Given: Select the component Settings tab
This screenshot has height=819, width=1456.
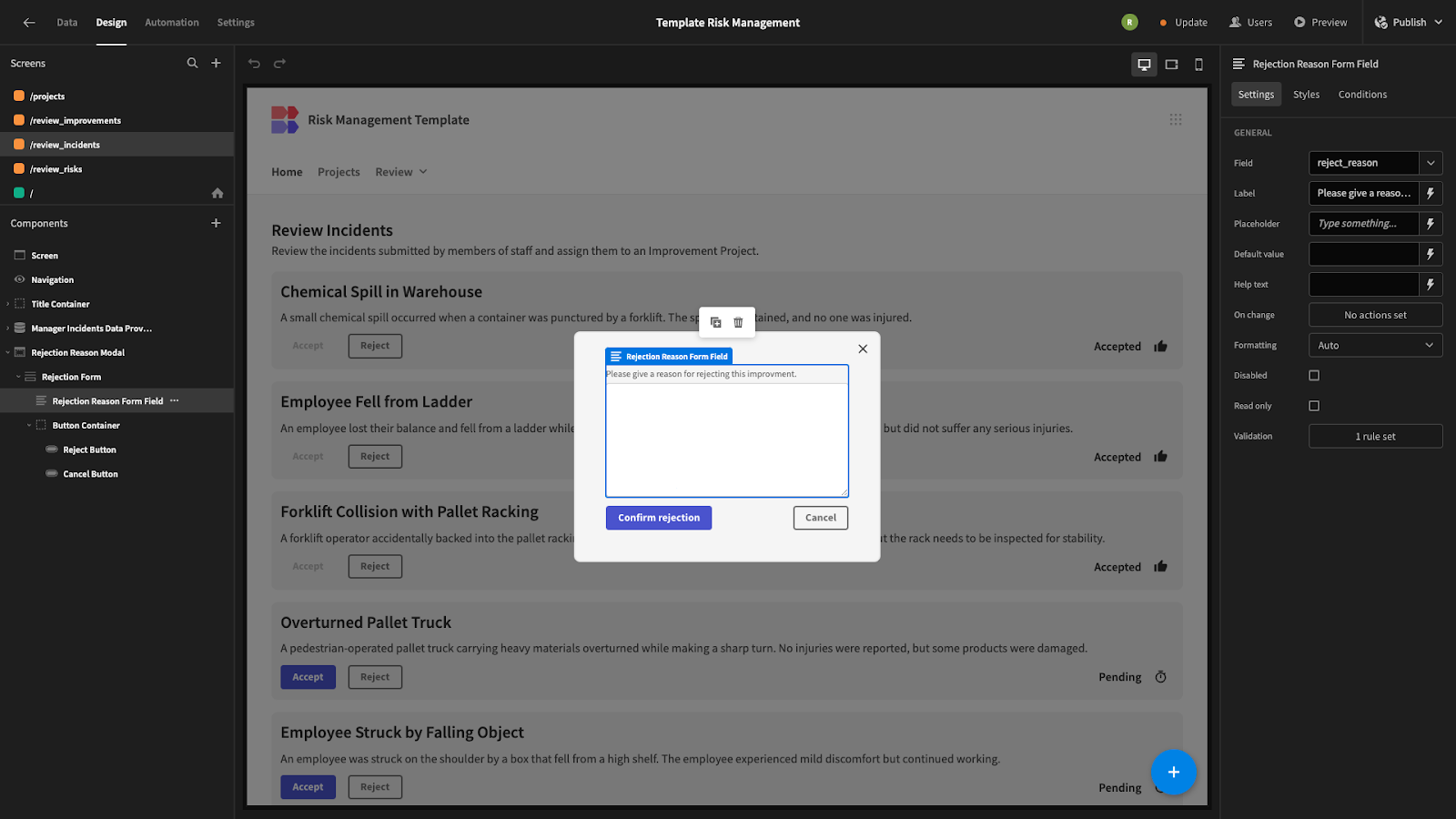Looking at the screenshot, I should (1256, 95).
